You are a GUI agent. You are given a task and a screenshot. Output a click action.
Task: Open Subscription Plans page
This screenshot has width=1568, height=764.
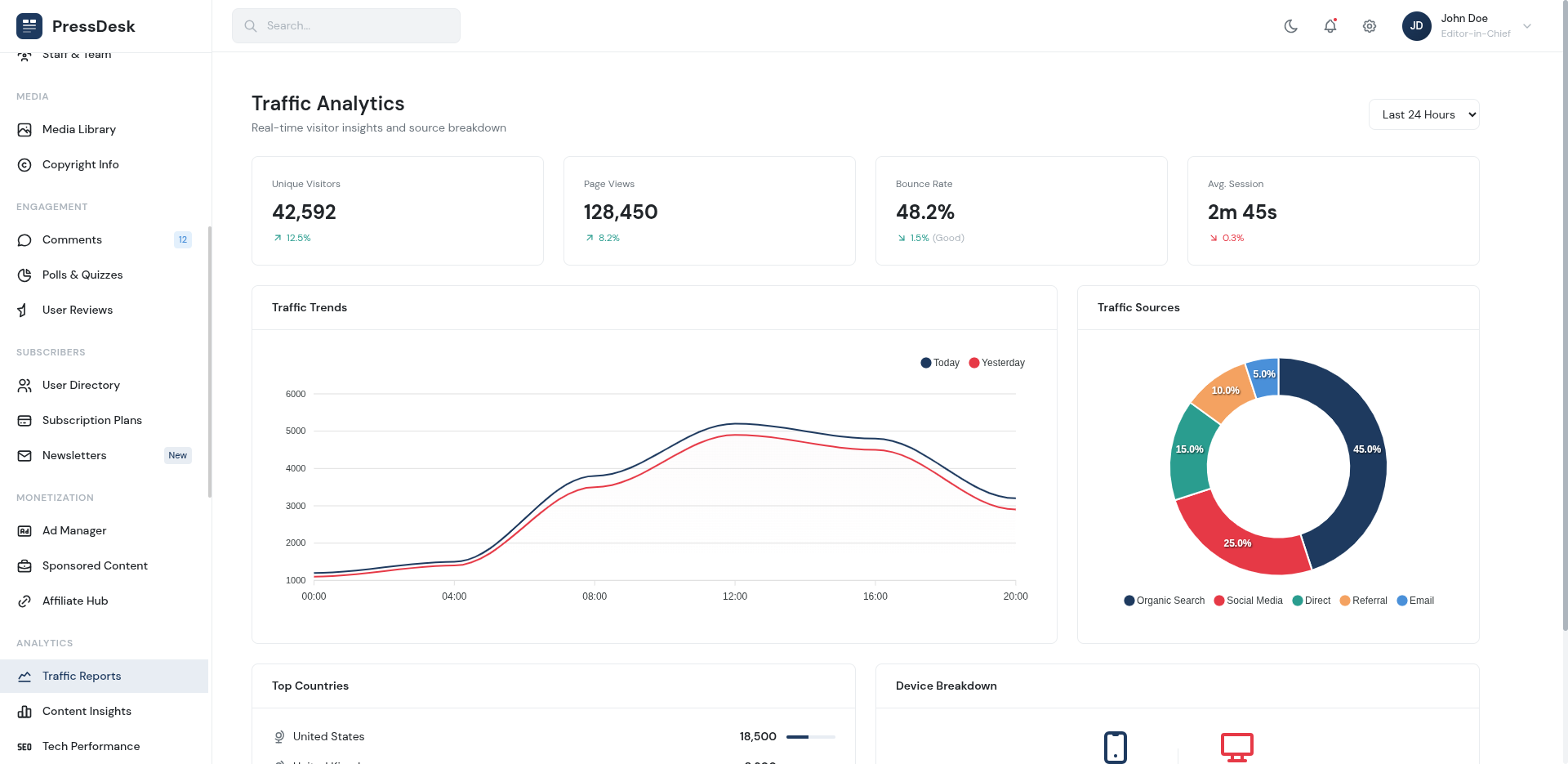point(91,421)
